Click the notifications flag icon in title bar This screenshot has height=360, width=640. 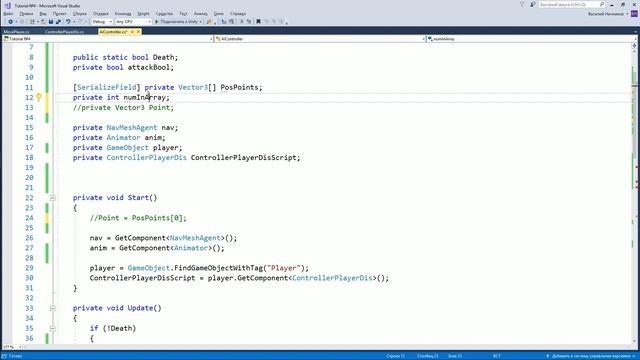pyautogui.click(x=522, y=4)
